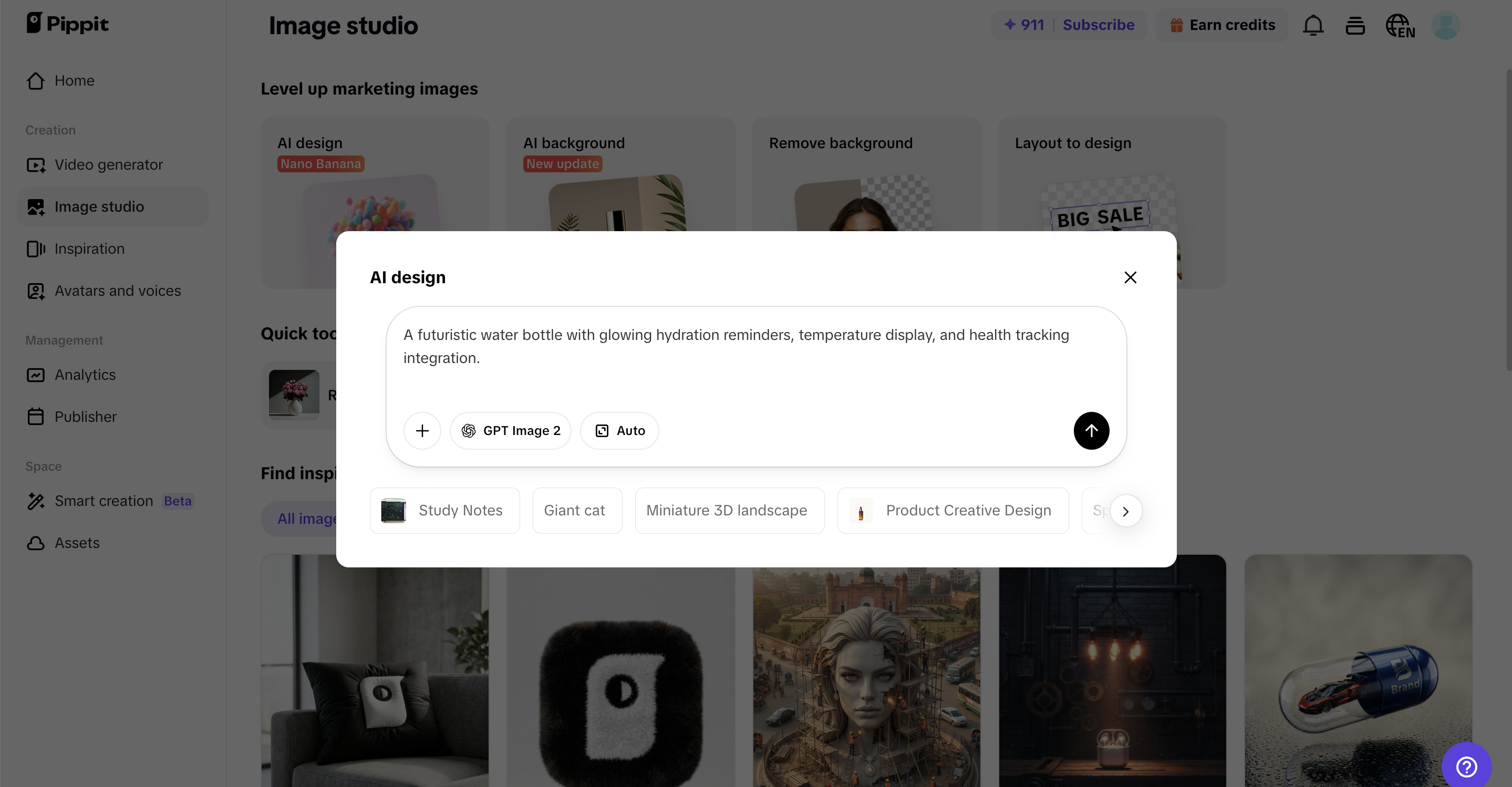Select Miniature 3D landscape chip
Viewport: 1512px width, 787px height.
[x=730, y=511]
